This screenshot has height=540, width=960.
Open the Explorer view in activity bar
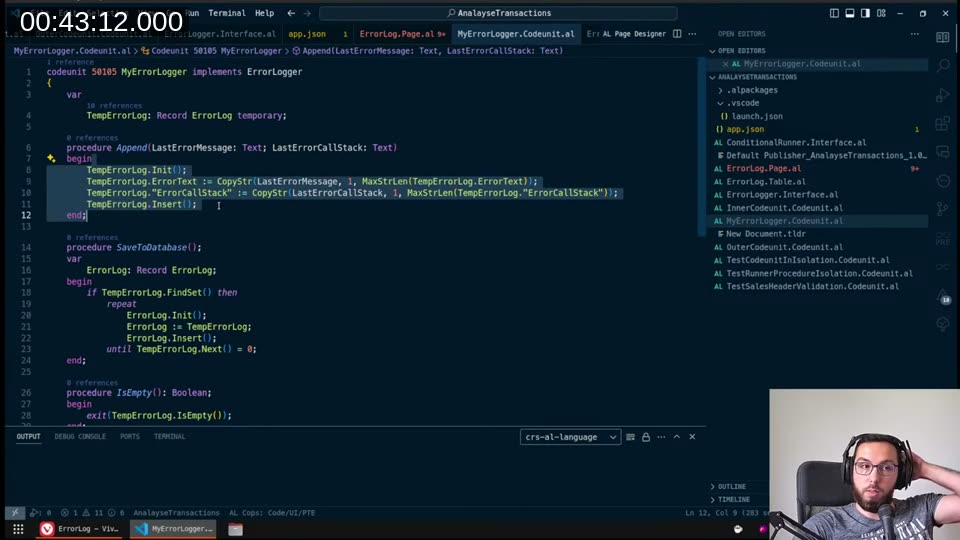click(x=943, y=38)
